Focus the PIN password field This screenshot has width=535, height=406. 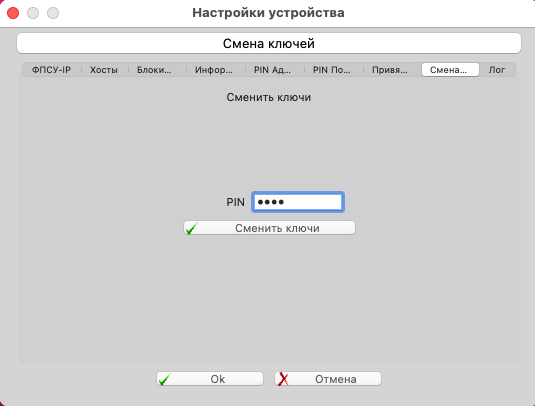pyautogui.click(x=298, y=202)
